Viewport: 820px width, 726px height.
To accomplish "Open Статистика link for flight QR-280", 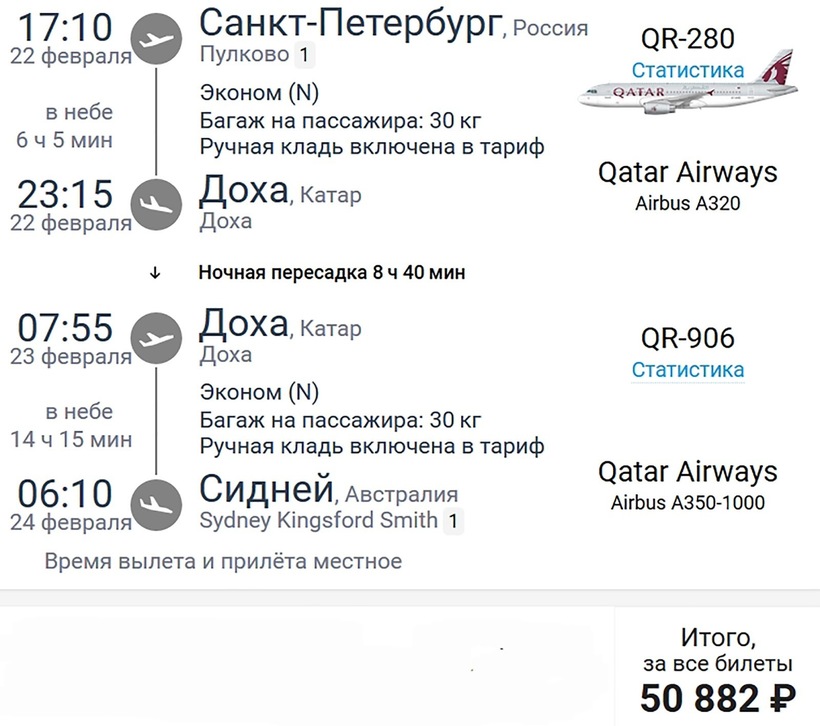I will click(688, 70).
